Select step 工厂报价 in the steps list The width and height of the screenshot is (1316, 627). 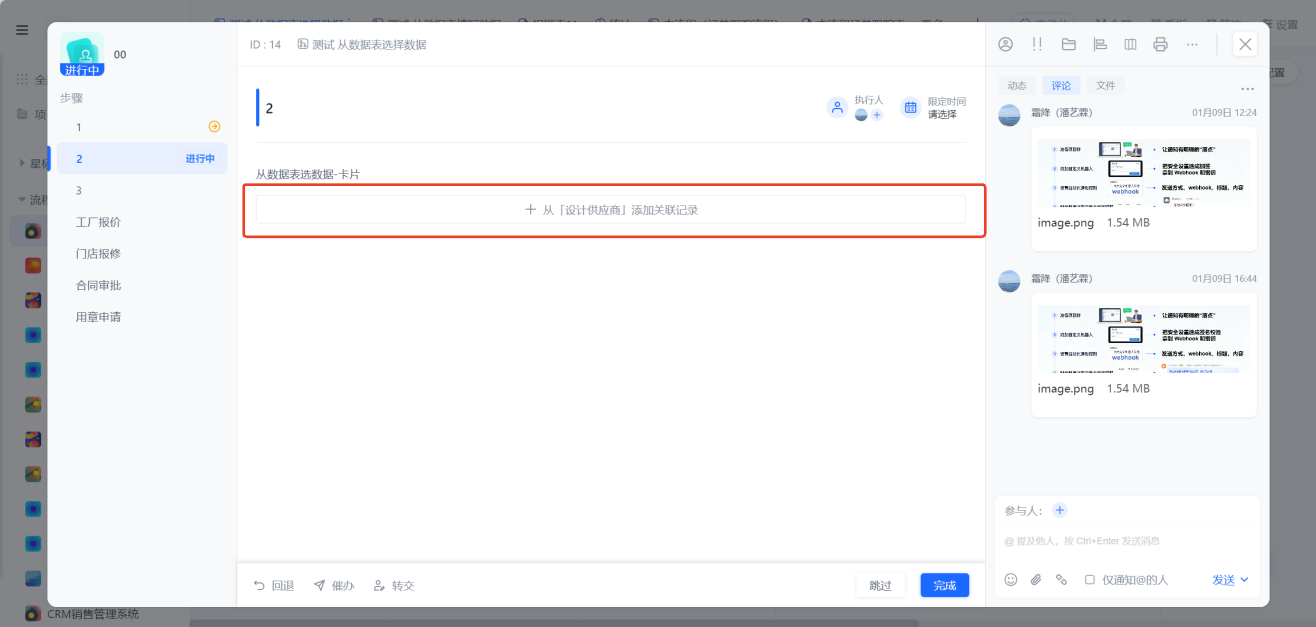pos(142,222)
